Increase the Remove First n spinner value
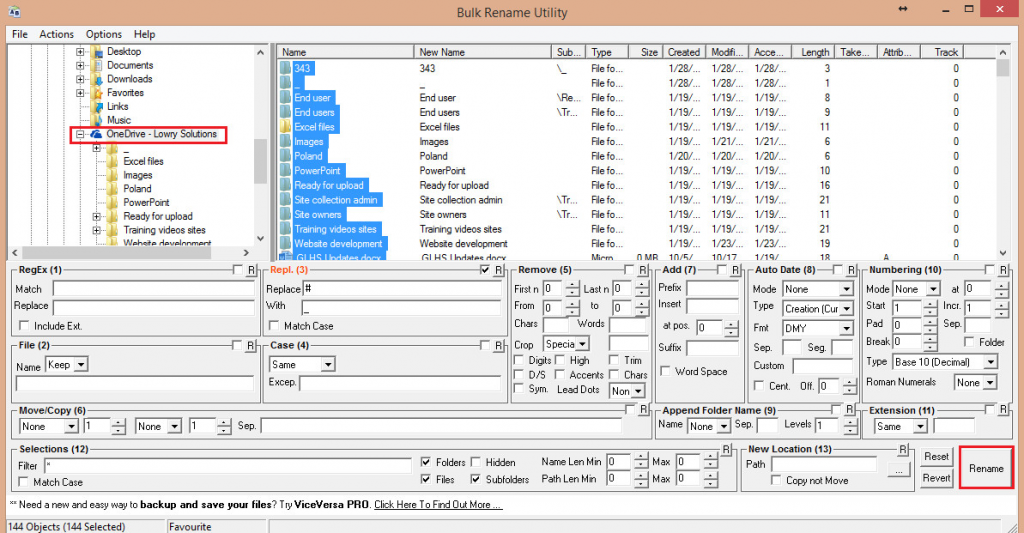Viewport: 1024px width, 533px height. tap(572, 285)
